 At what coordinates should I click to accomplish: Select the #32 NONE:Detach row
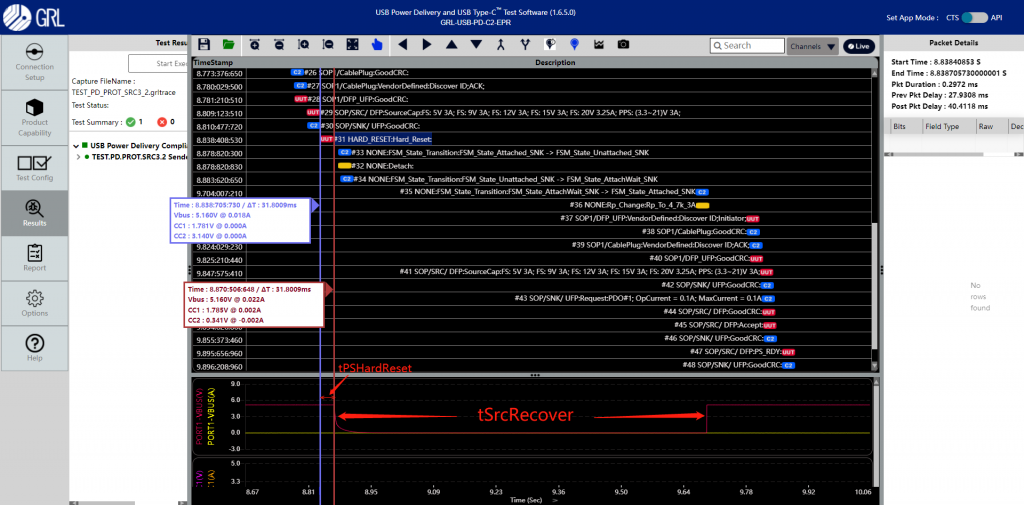(x=532, y=167)
